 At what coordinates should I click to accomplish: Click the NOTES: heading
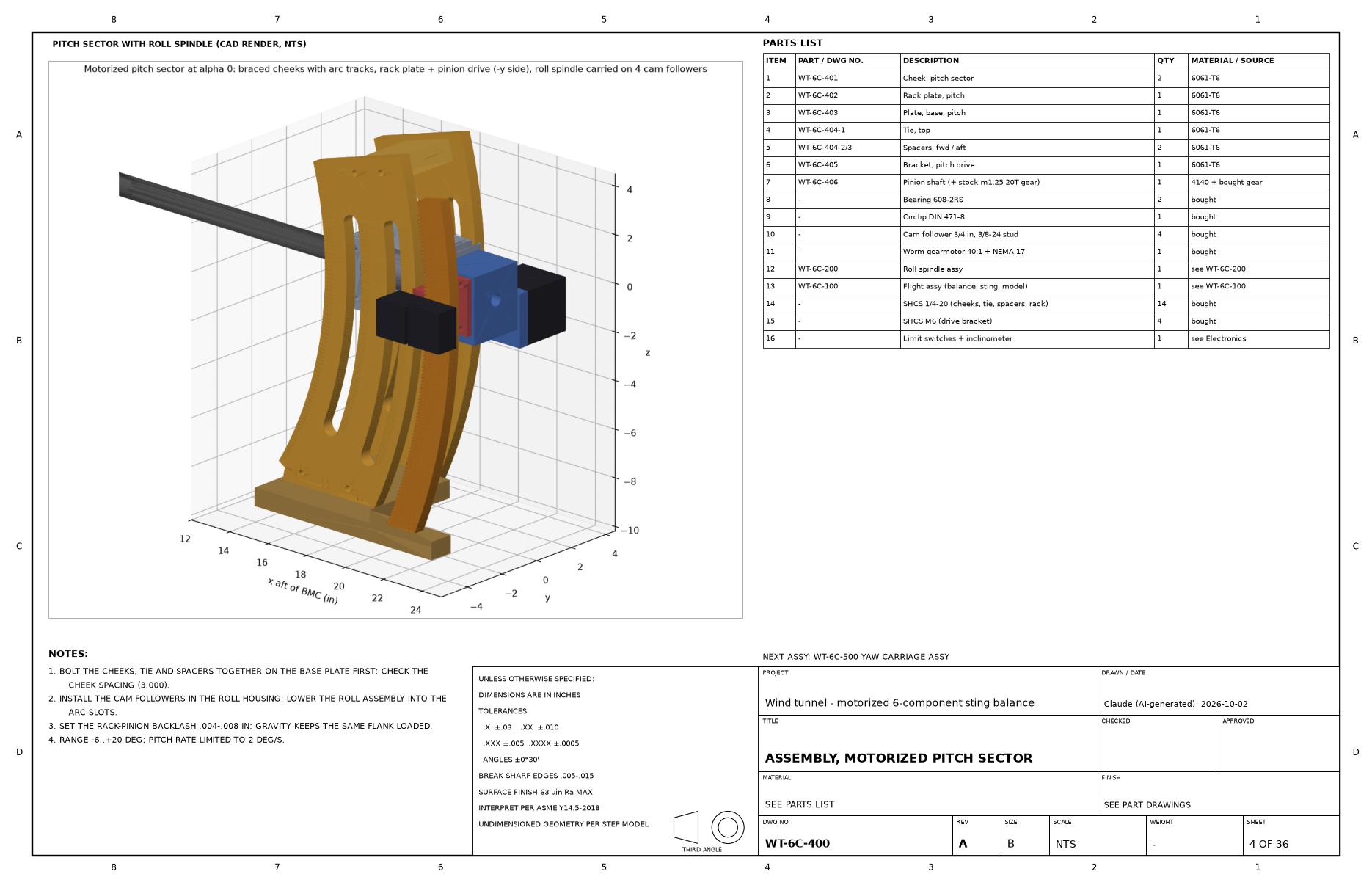68,654
